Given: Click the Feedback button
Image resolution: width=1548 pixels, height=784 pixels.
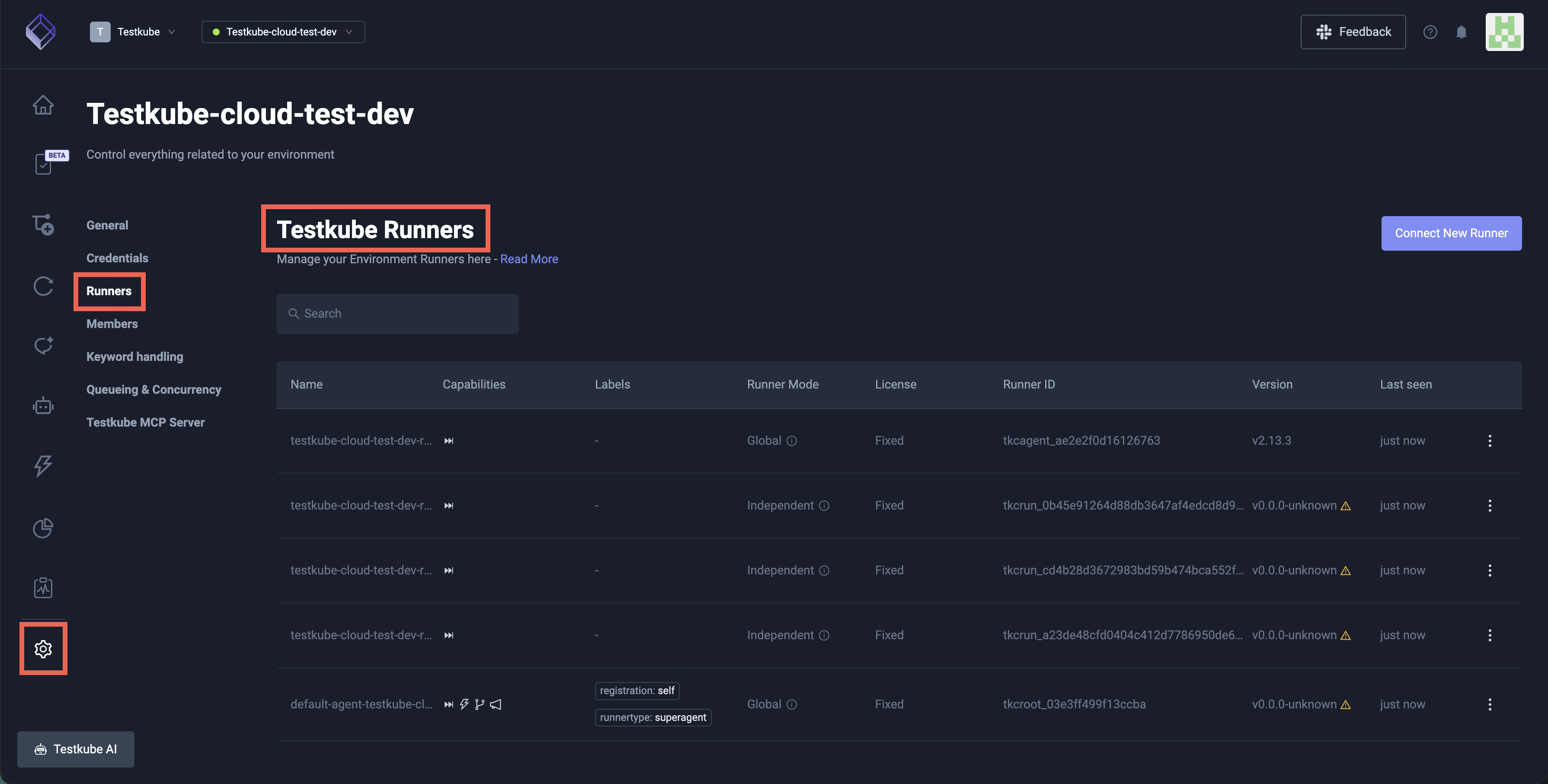Looking at the screenshot, I should (1353, 32).
